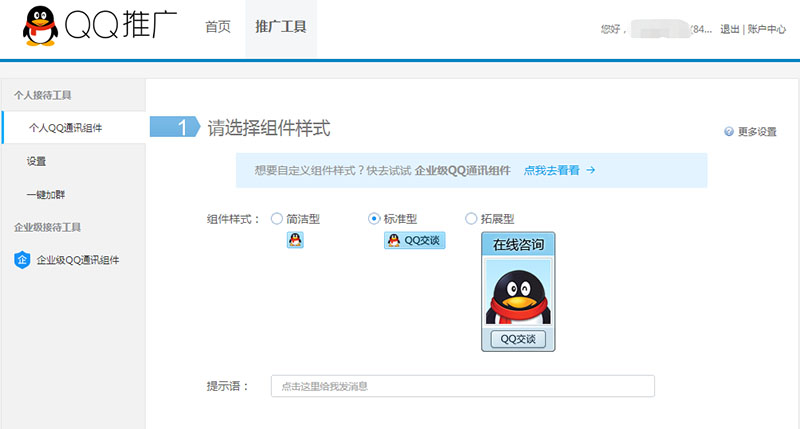
Task: Click the 点我去看看 link
Action: click(551, 171)
